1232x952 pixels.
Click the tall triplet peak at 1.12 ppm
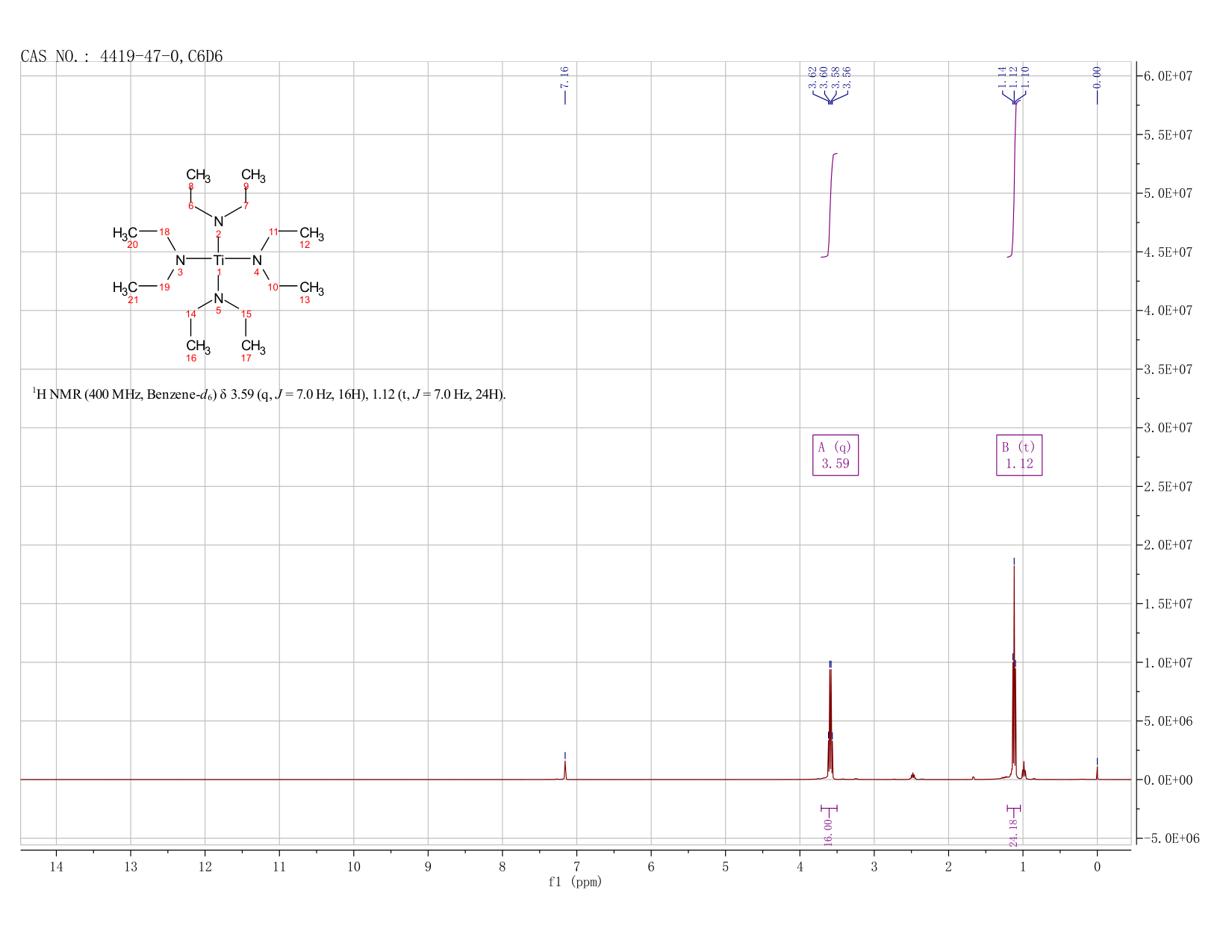1014,672
